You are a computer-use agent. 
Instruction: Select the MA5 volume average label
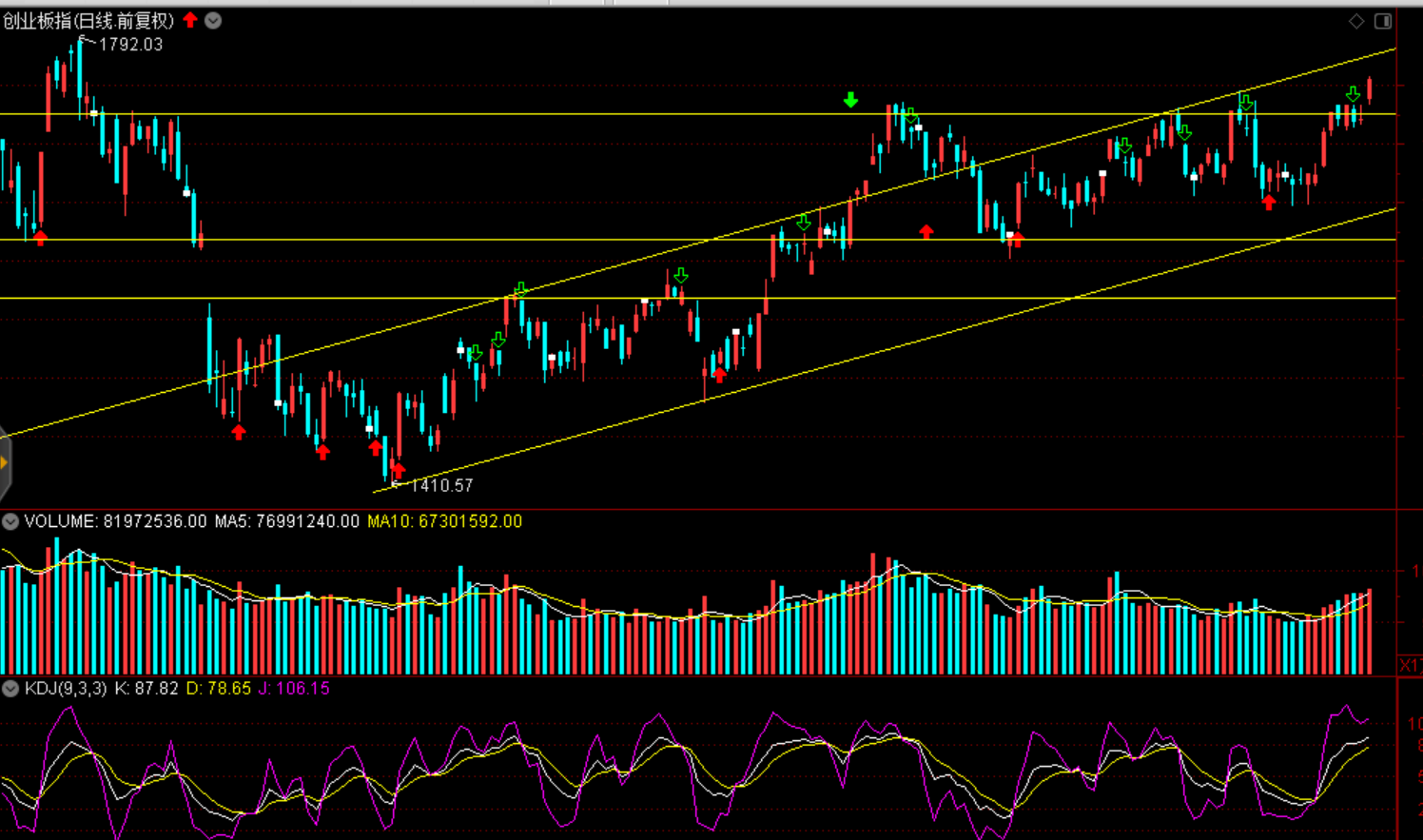point(286,521)
